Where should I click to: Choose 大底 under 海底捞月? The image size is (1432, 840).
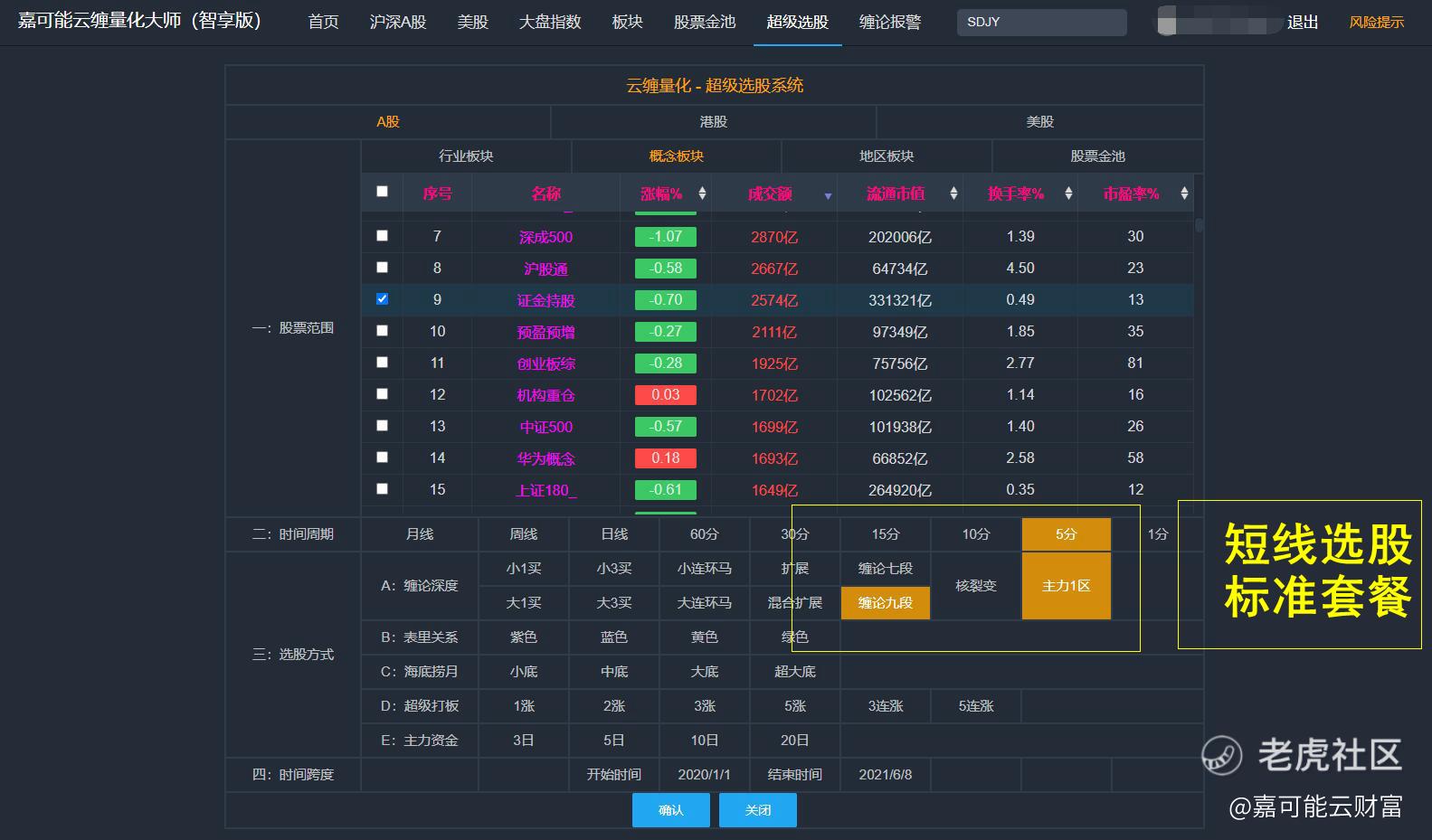(705, 672)
